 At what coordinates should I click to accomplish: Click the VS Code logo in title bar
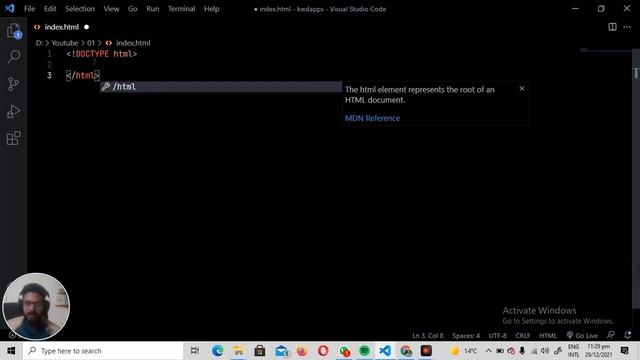tap(9, 9)
